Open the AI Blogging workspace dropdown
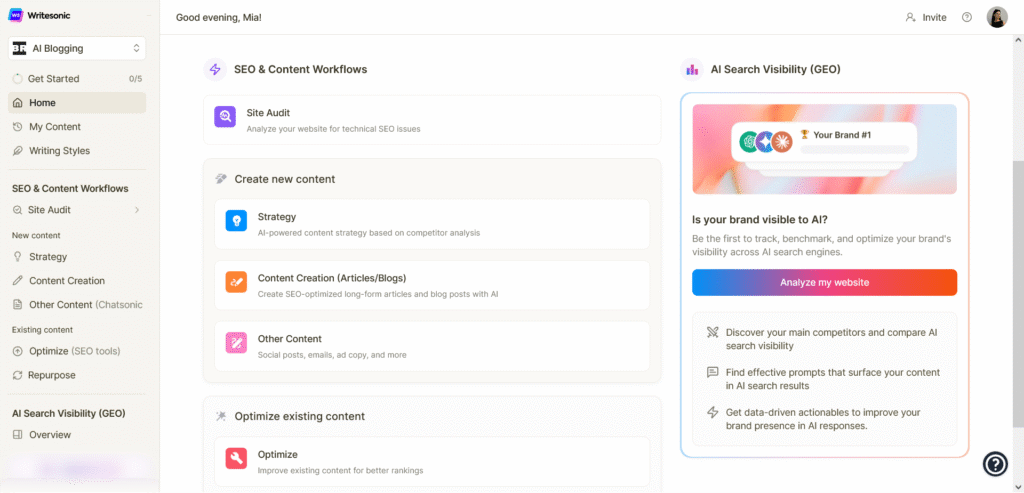 tap(78, 48)
